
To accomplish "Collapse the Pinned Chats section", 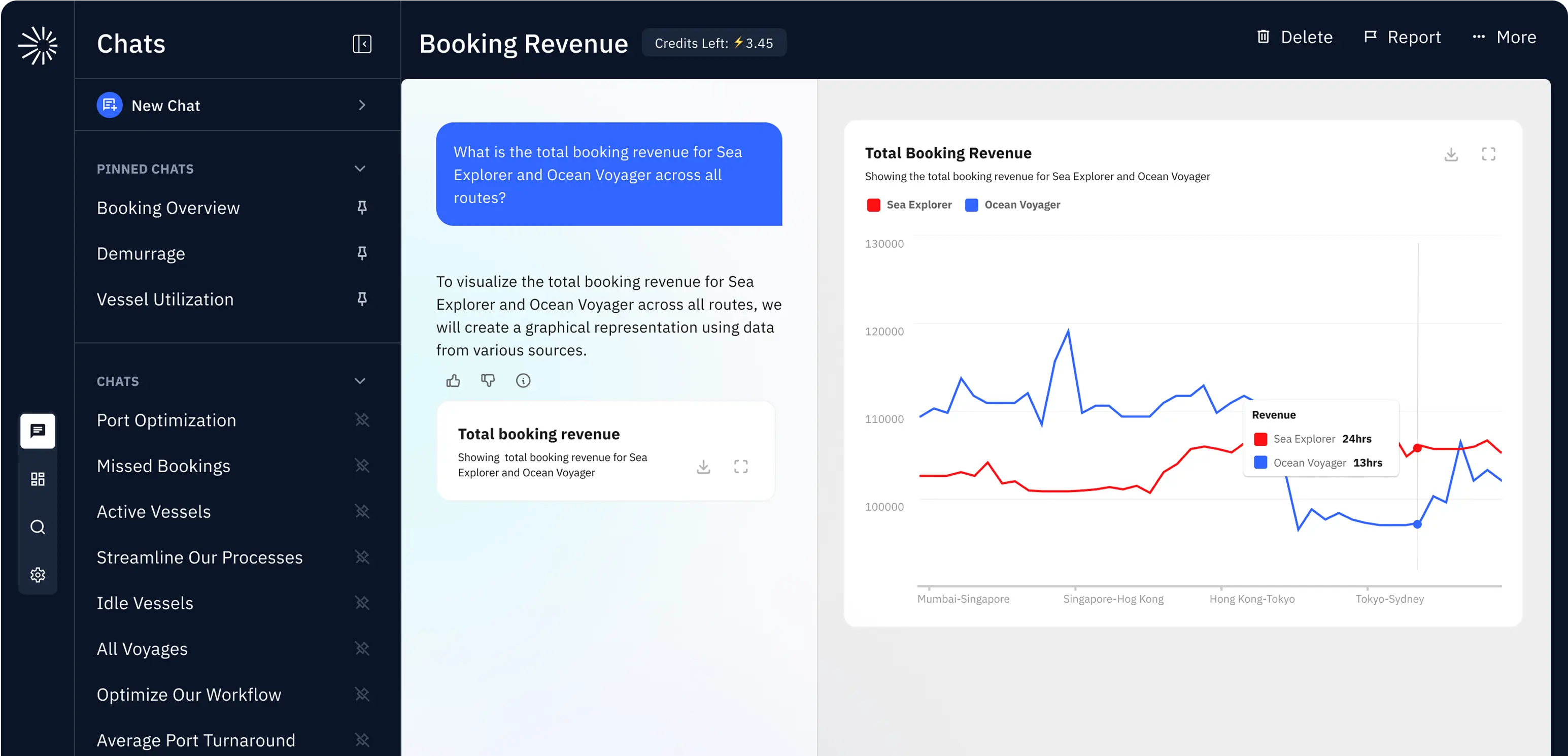I will pos(360,169).
